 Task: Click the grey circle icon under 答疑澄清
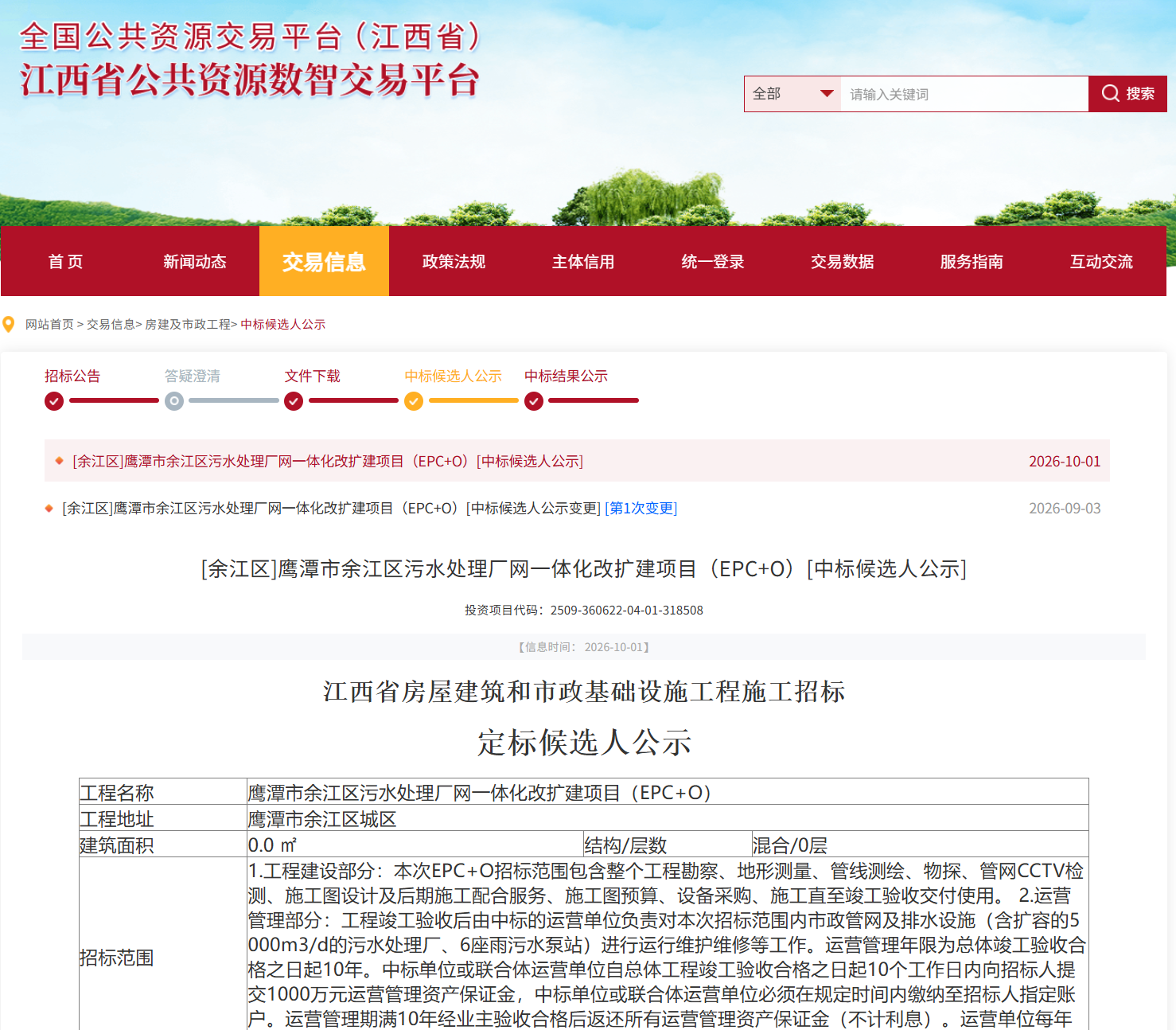pyautogui.click(x=174, y=401)
